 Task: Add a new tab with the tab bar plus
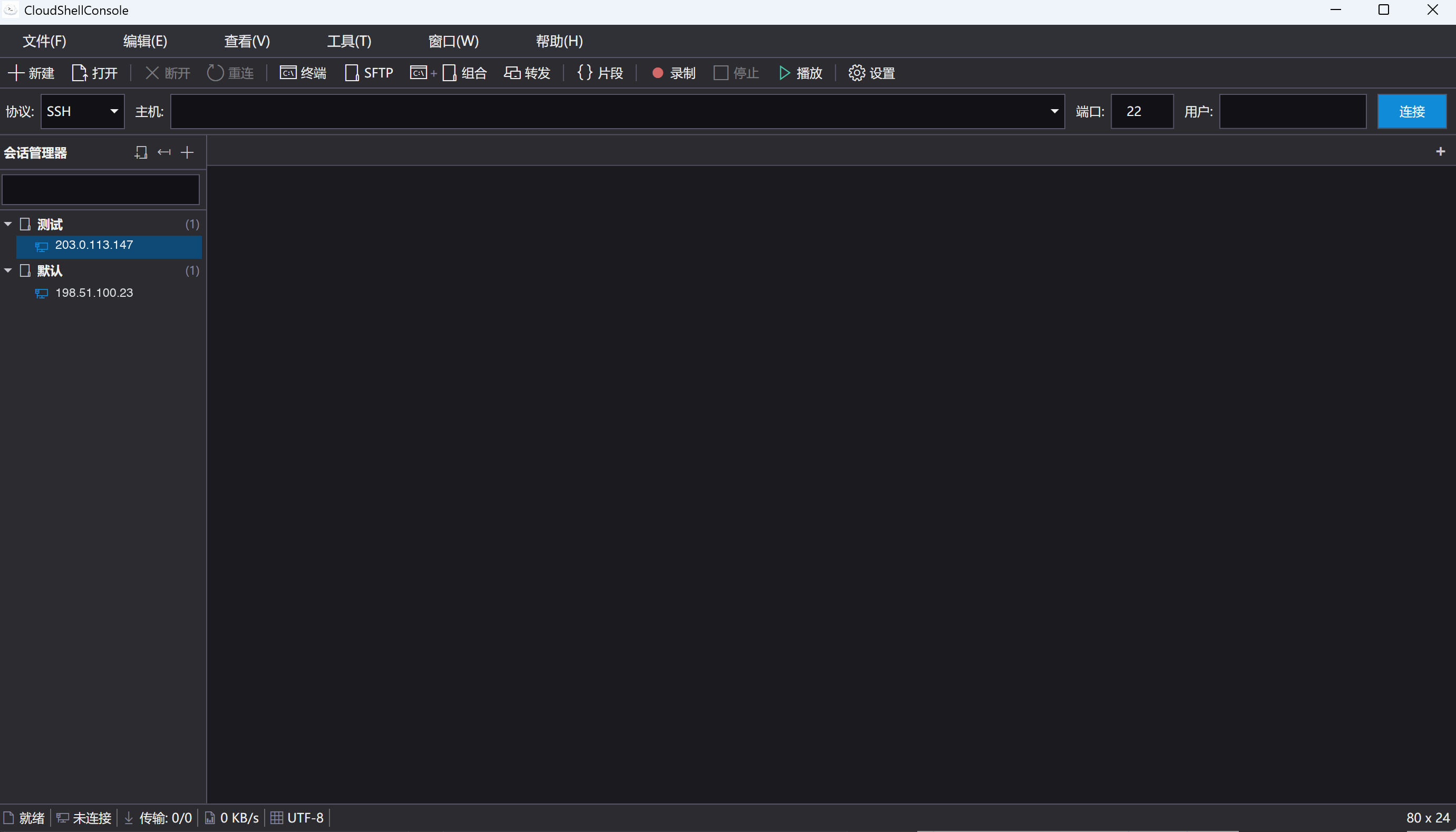click(x=1441, y=151)
